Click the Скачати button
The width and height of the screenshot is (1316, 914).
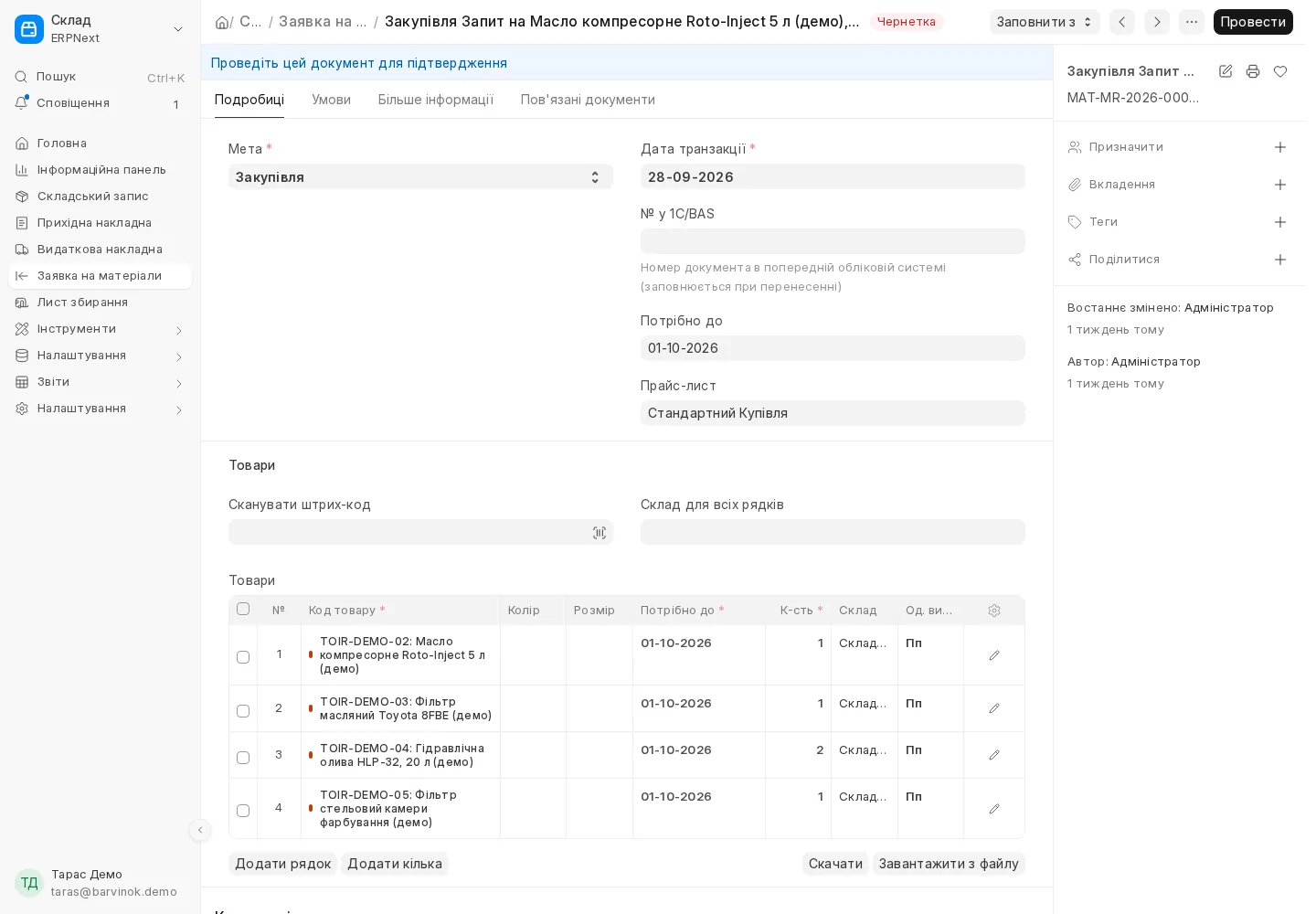(x=835, y=864)
